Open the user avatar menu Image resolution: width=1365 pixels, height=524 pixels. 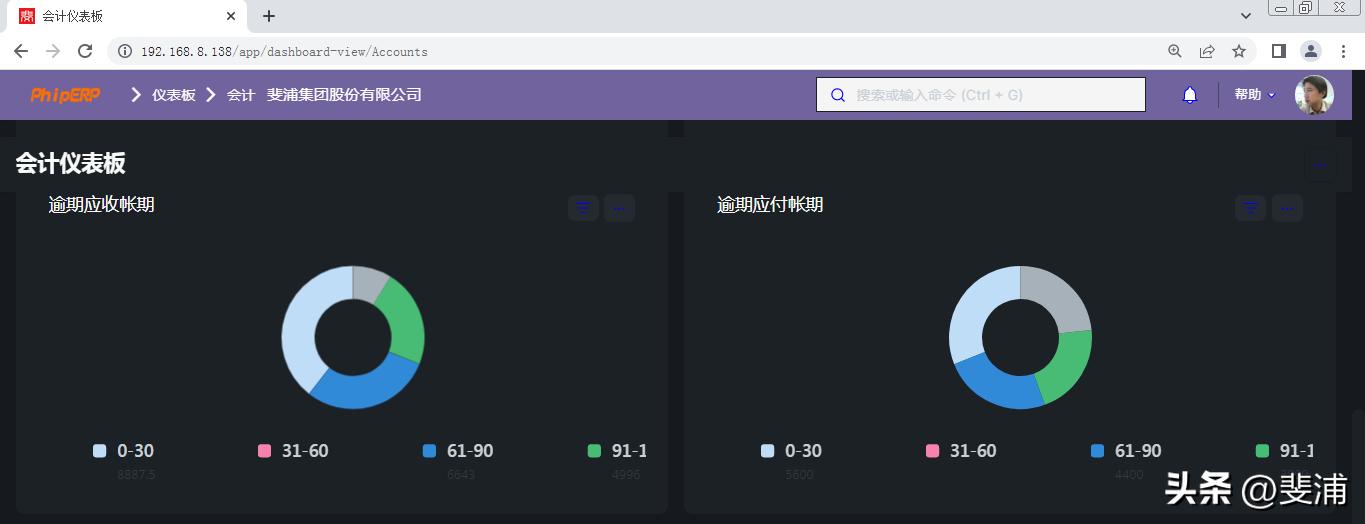(x=1314, y=95)
